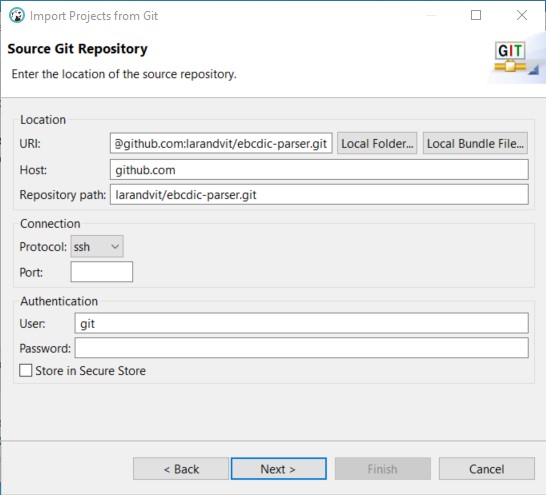Go to the previous step with the Back button
Screen dimensions: 546x495
pos(181,469)
